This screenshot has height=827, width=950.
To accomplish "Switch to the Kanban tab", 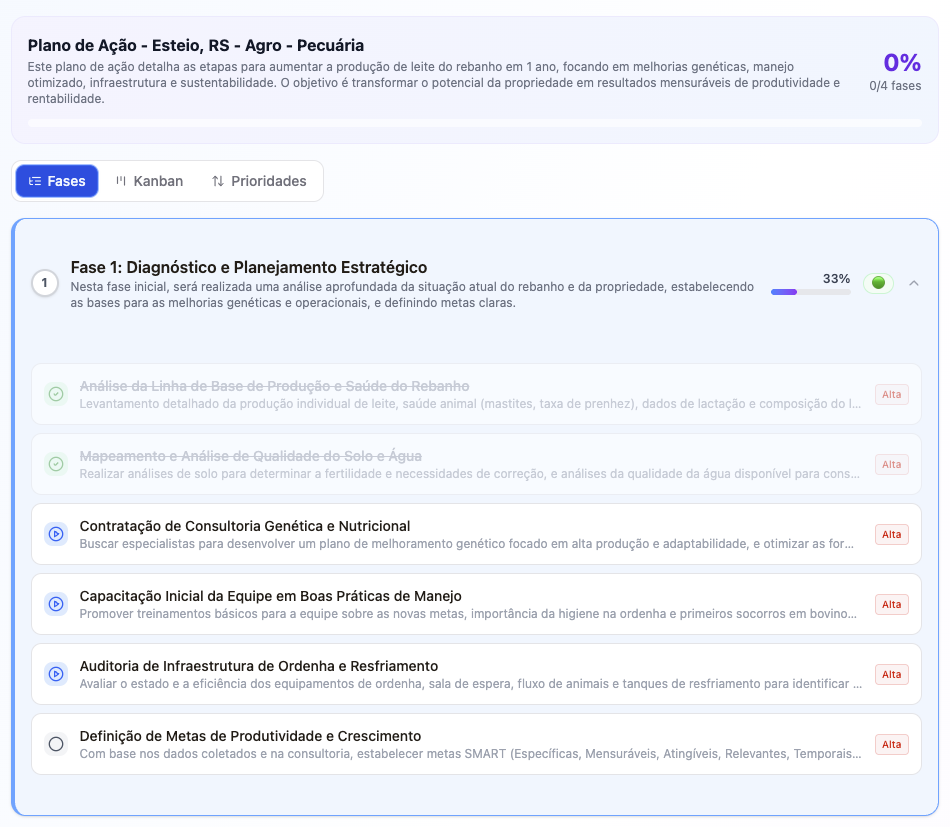I will (150, 181).
